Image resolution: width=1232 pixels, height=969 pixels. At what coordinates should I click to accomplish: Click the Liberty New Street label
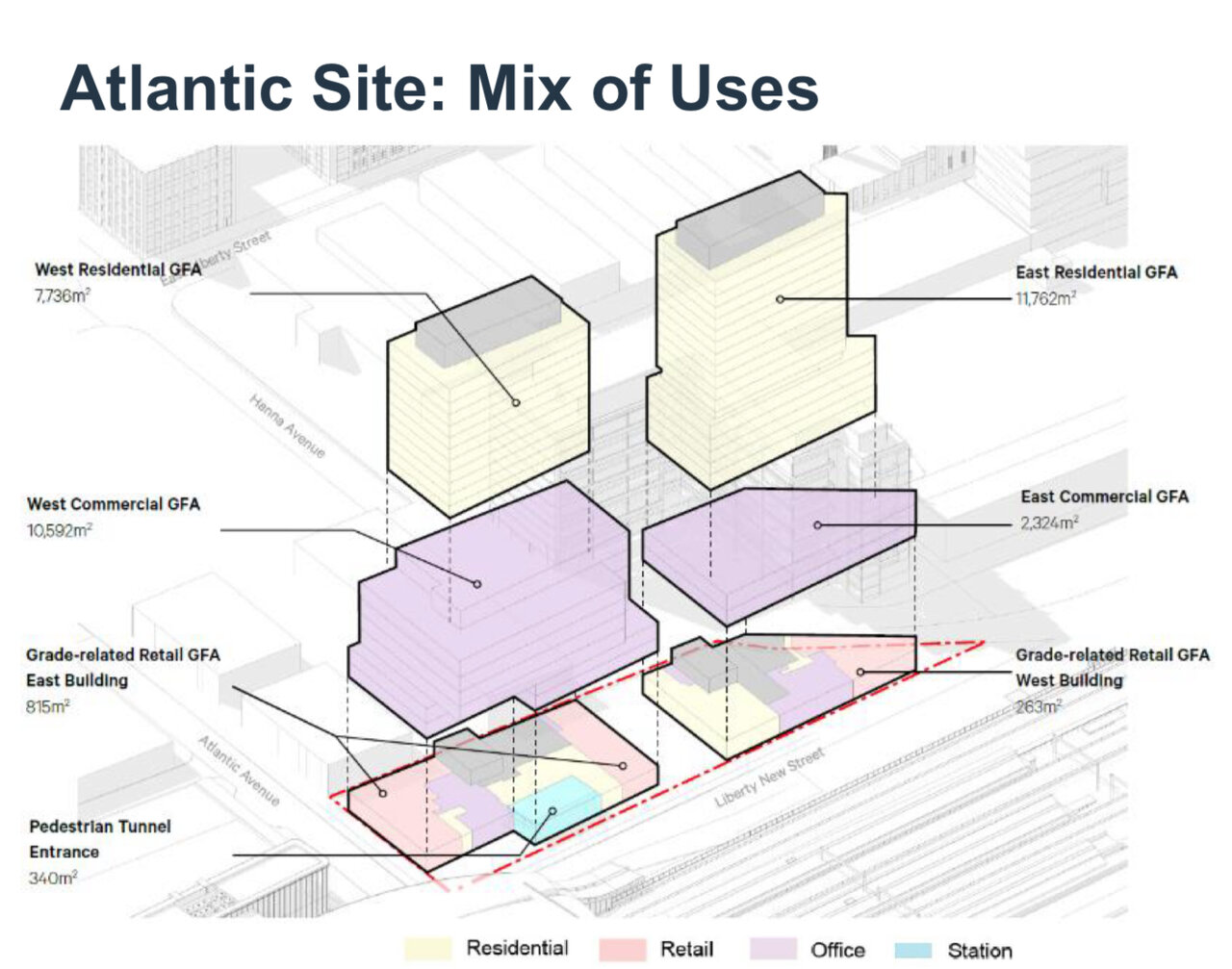769,778
